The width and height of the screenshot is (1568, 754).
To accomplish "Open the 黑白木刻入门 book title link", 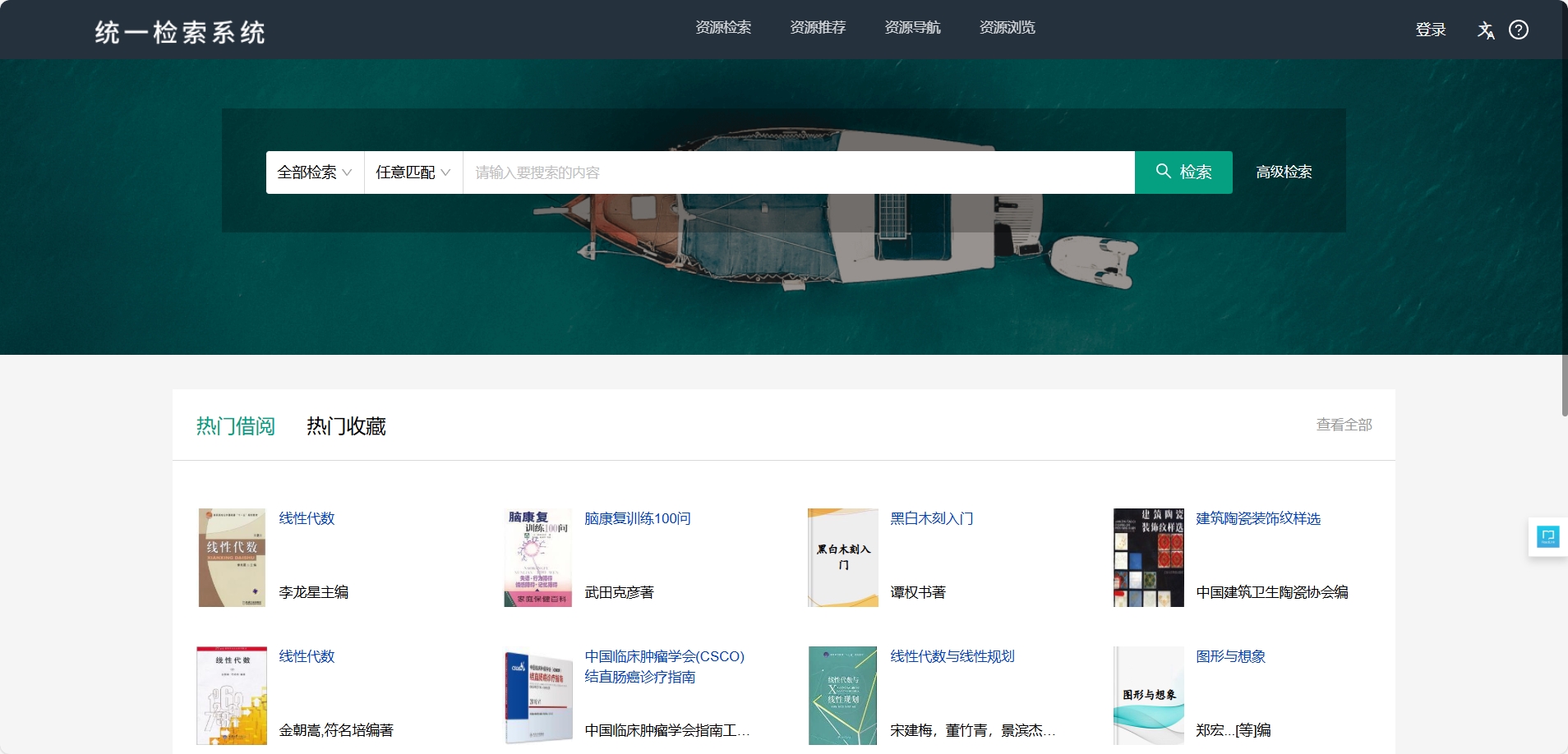I will click(931, 518).
